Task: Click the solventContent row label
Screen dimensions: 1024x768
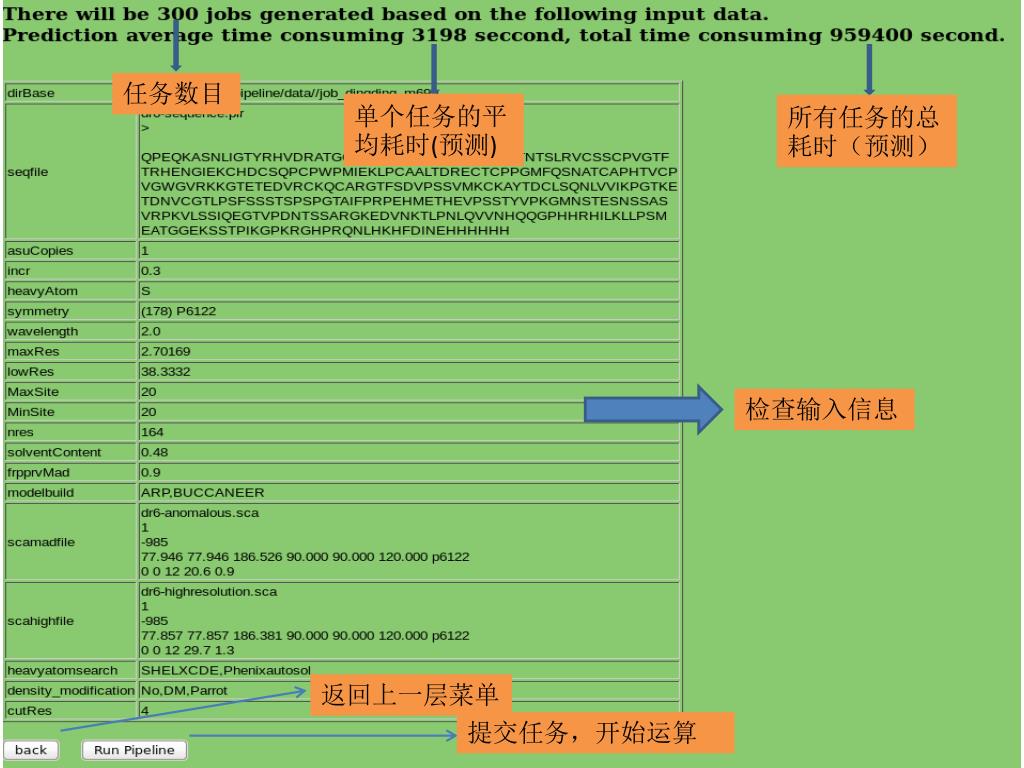Action: [54, 453]
